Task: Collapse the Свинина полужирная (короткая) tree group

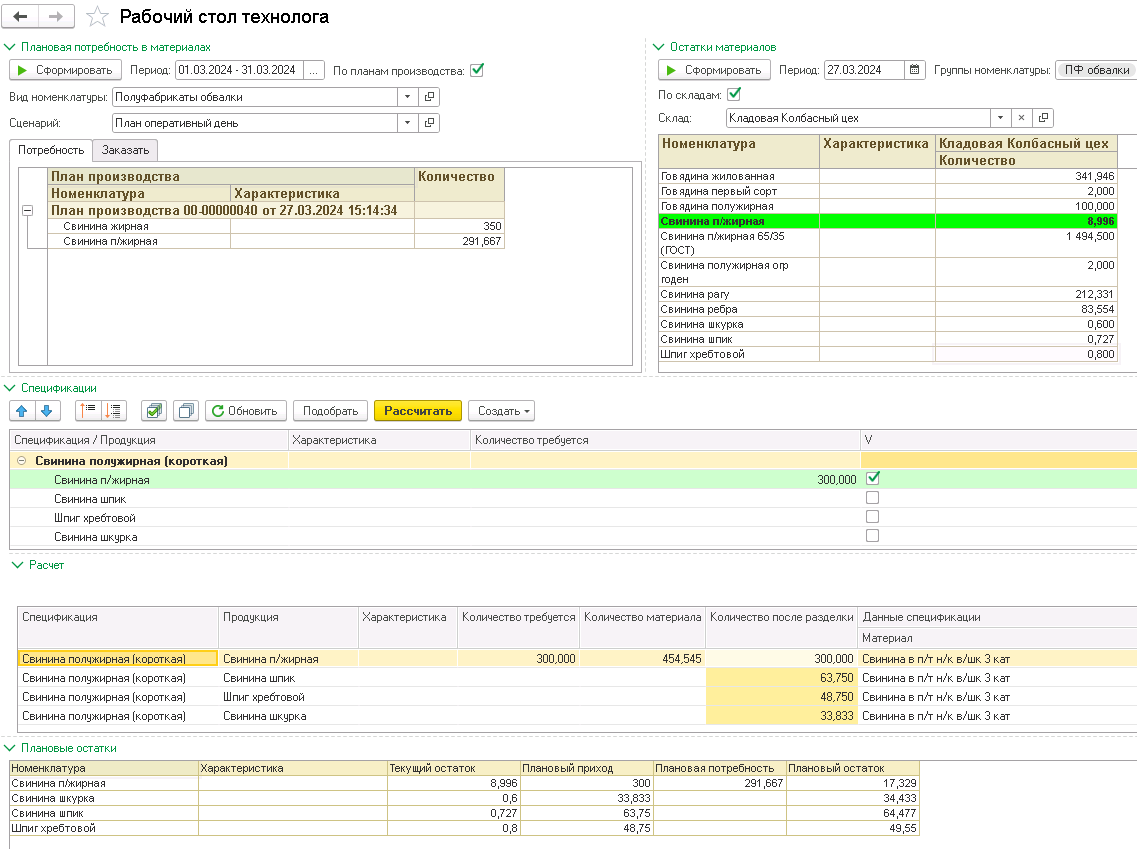Action: [22, 461]
